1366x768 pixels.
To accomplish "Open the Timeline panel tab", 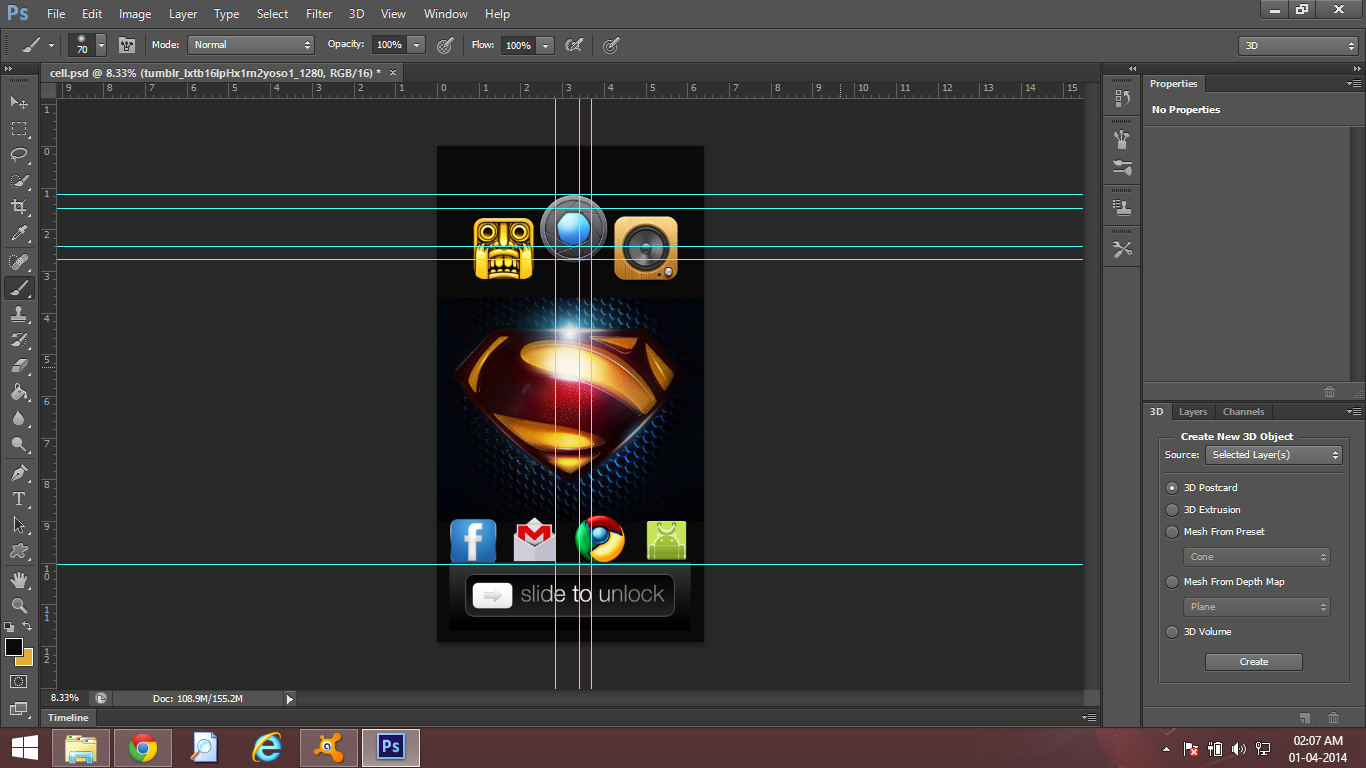I will tap(68, 718).
